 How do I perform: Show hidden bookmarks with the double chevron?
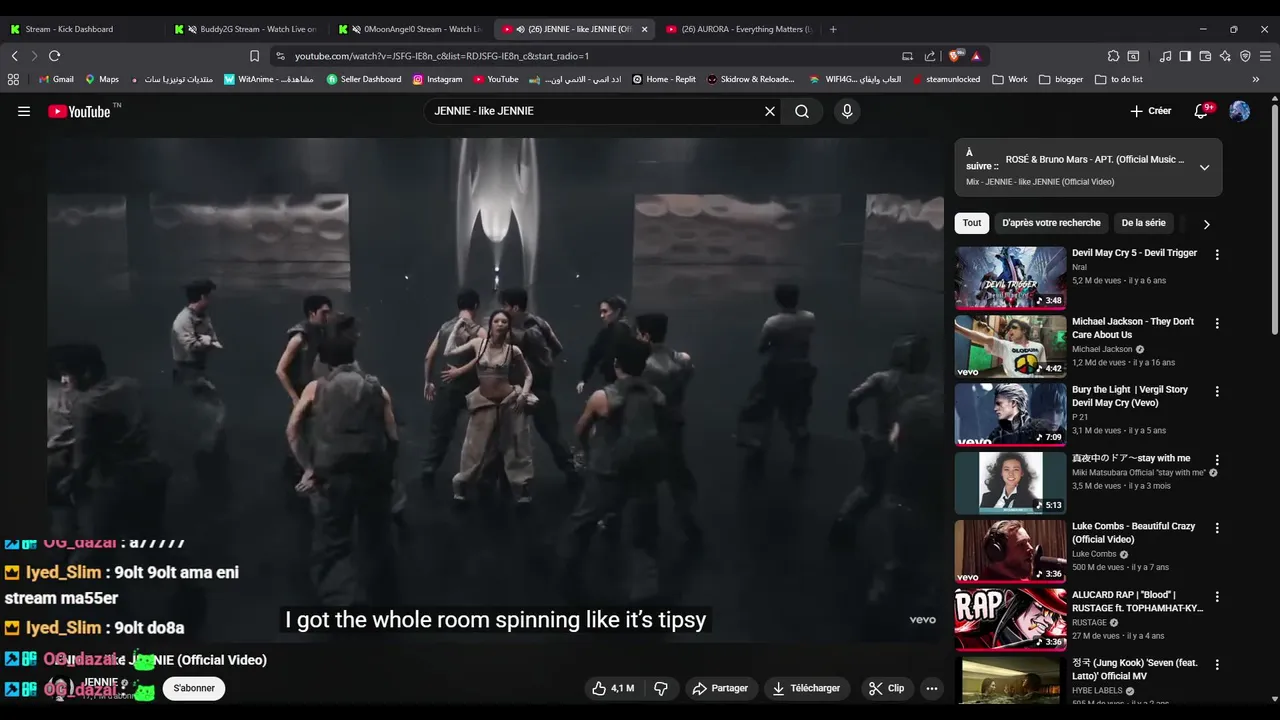coord(1256,79)
